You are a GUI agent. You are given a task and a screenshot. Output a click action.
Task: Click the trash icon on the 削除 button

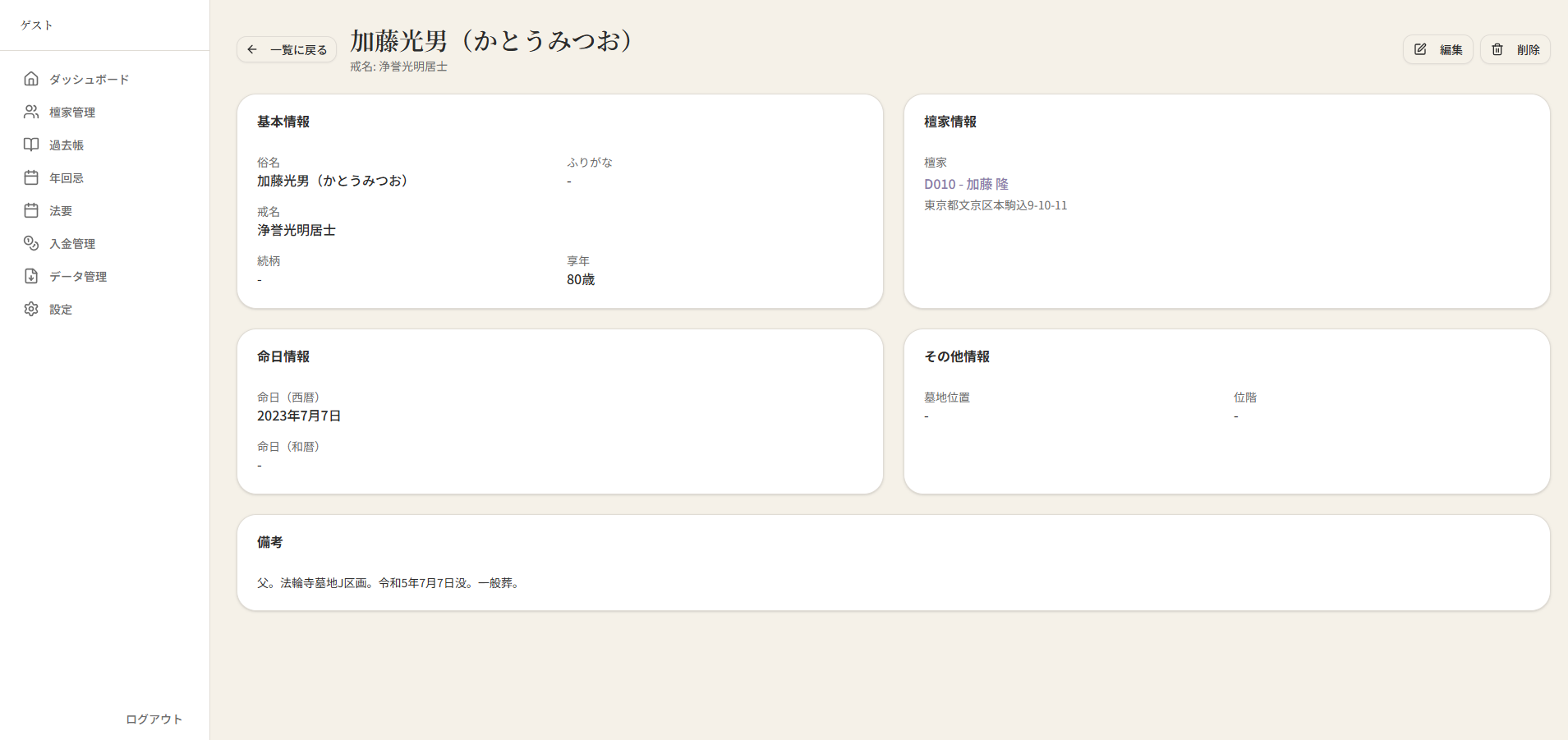(x=1497, y=49)
